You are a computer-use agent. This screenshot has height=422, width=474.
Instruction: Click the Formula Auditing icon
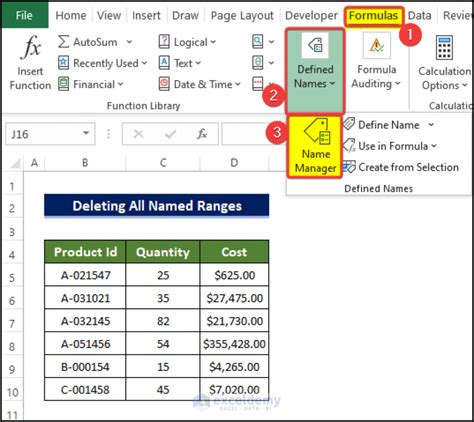[x=377, y=46]
